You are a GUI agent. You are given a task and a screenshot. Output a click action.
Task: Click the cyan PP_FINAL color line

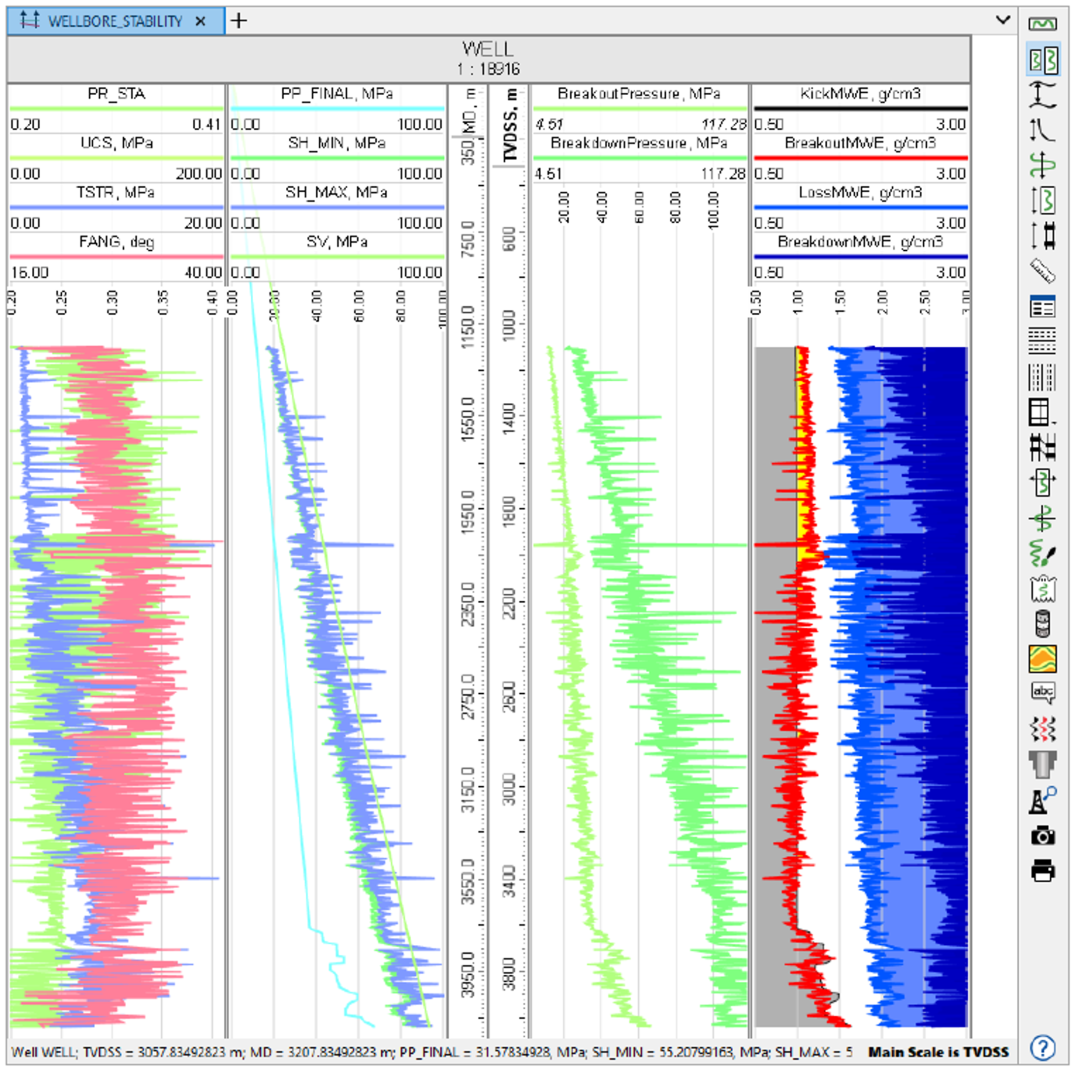click(x=337, y=108)
